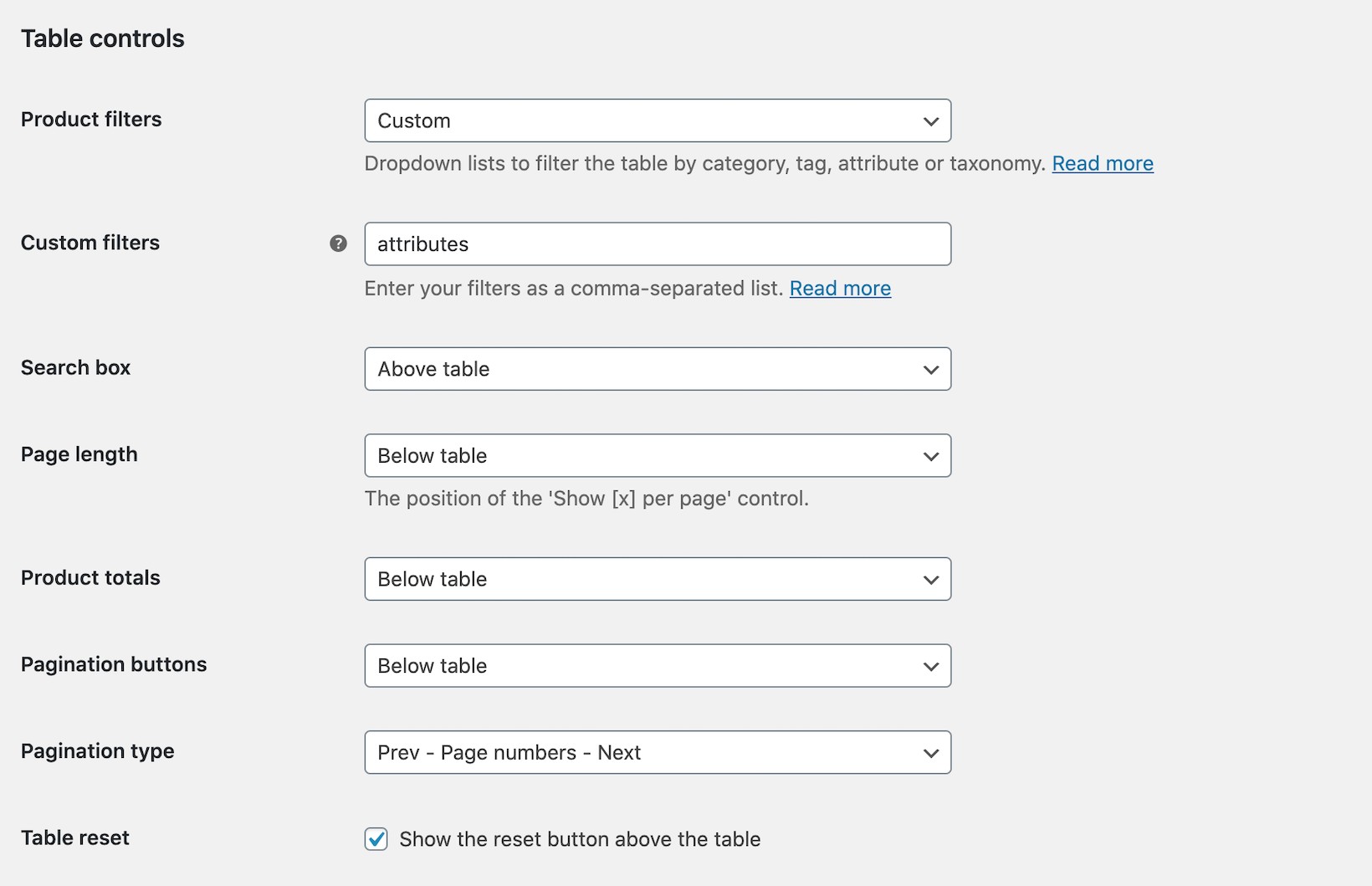
Task: Click the chevron on the Product totals dropdown
Action: (x=931, y=579)
